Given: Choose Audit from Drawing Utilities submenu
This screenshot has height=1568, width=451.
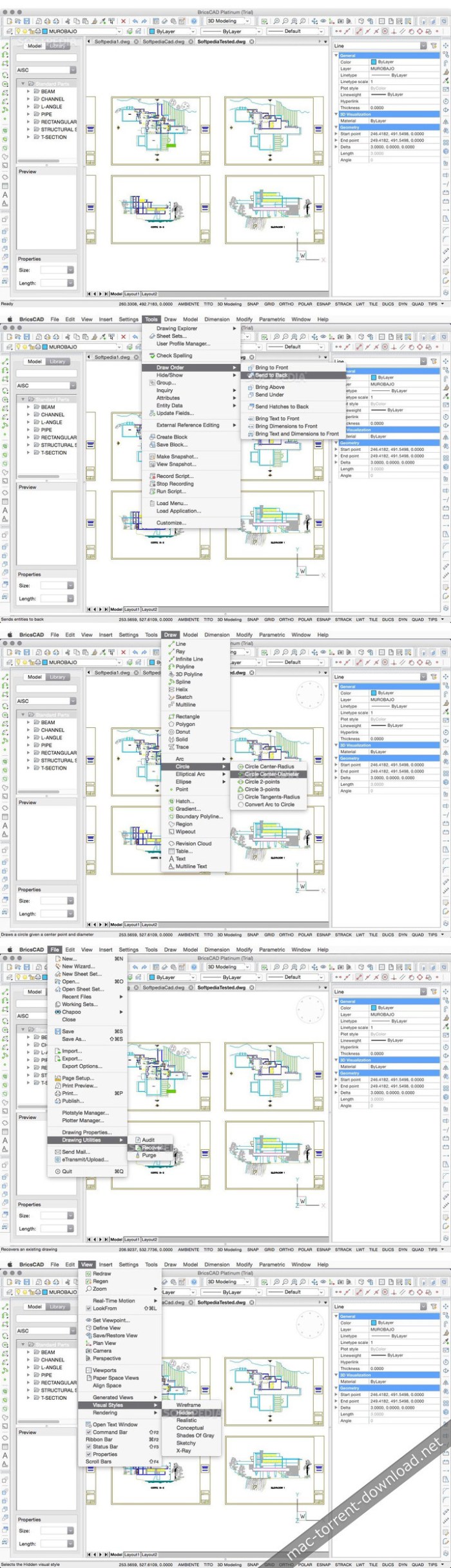Looking at the screenshot, I should (x=148, y=1140).
